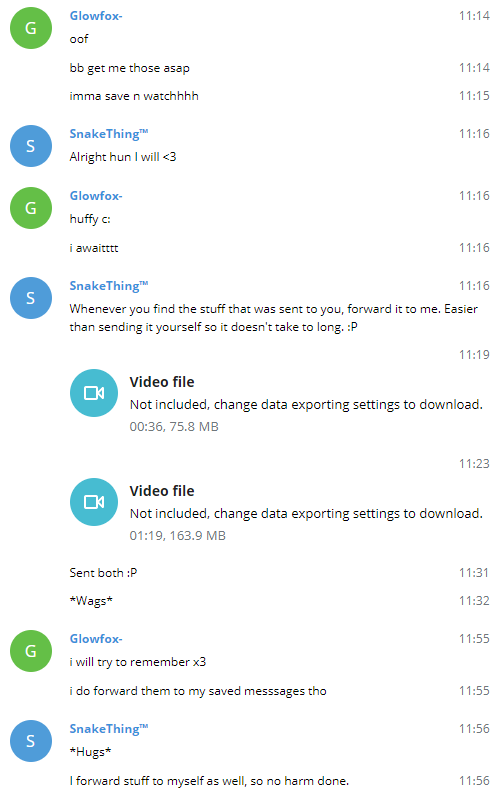This screenshot has width=490, height=803.
Task: Click the 01:19 video file camera icon
Action: click(x=94, y=502)
